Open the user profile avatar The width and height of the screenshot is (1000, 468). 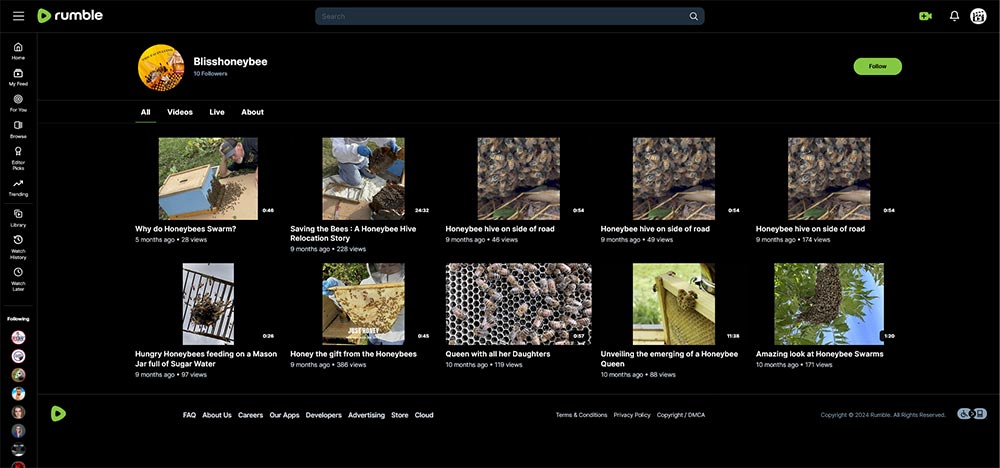pos(978,16)
